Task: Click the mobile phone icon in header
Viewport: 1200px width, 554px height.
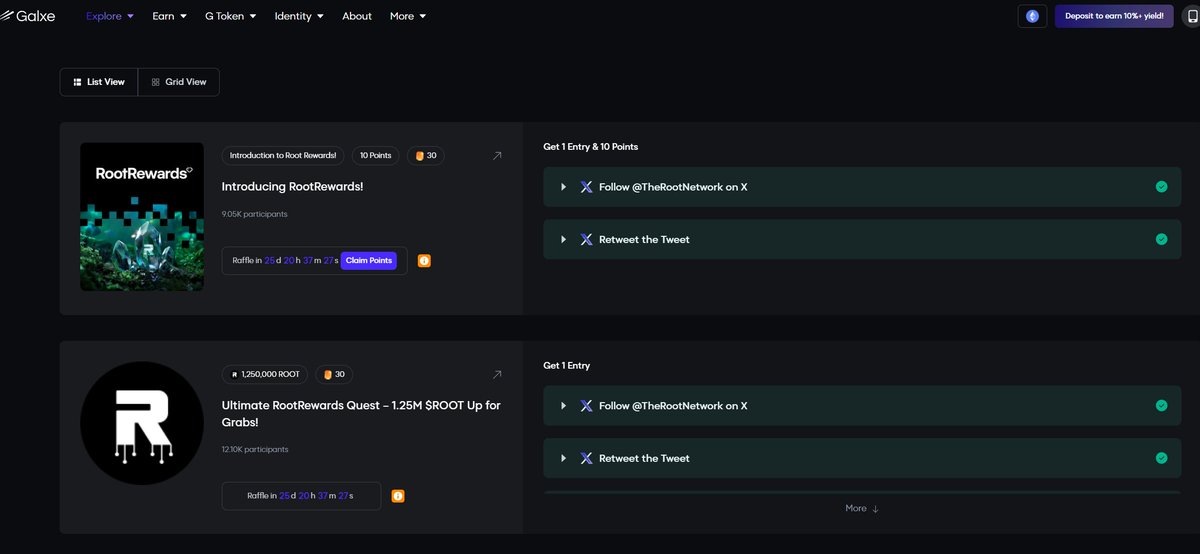Action: [x=1192, y=16]
